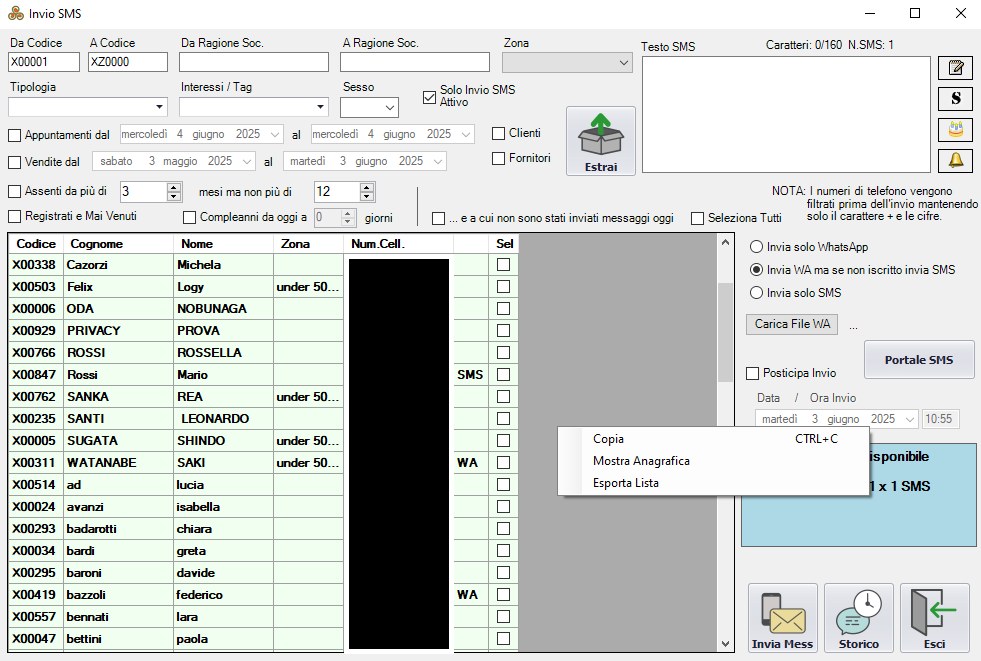Viewport: 981px width, 661px height.
Task: Click the Esci exit door icon
Action: point(934,617)
